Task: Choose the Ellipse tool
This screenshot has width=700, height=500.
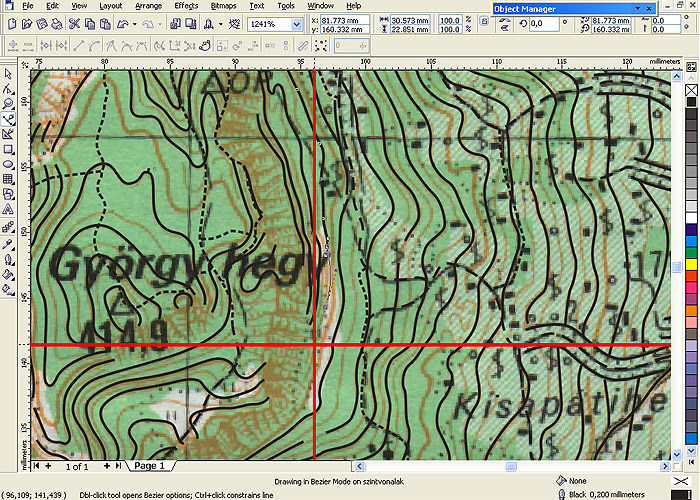Action: click(x=8, y=164)
